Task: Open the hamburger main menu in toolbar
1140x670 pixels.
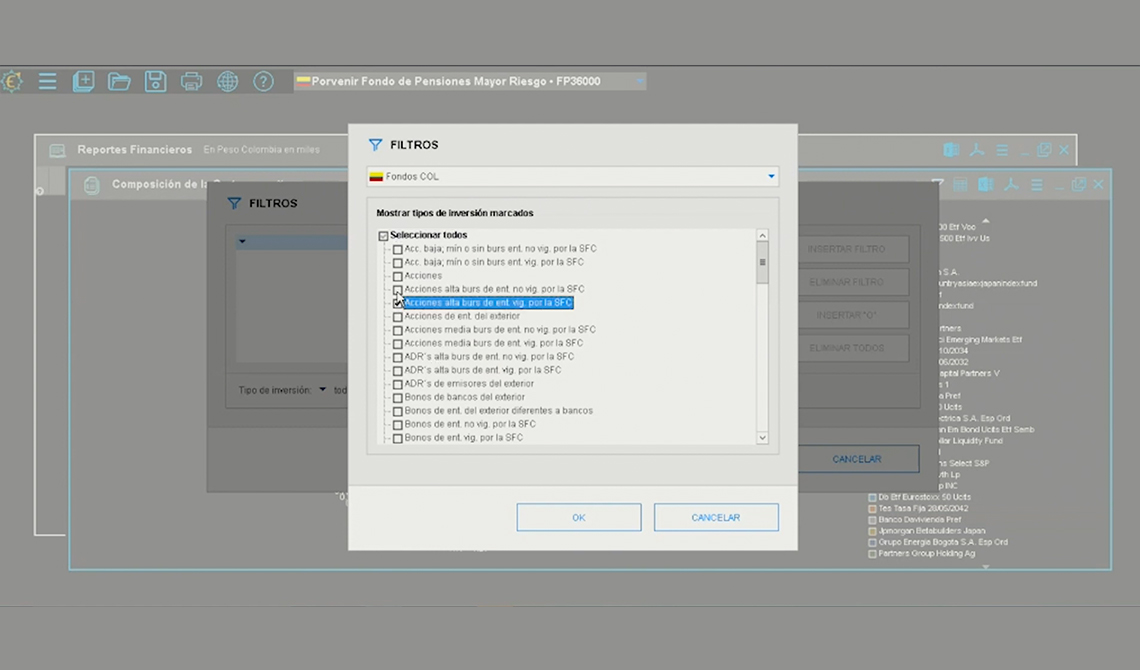Action: coord(47,81)
